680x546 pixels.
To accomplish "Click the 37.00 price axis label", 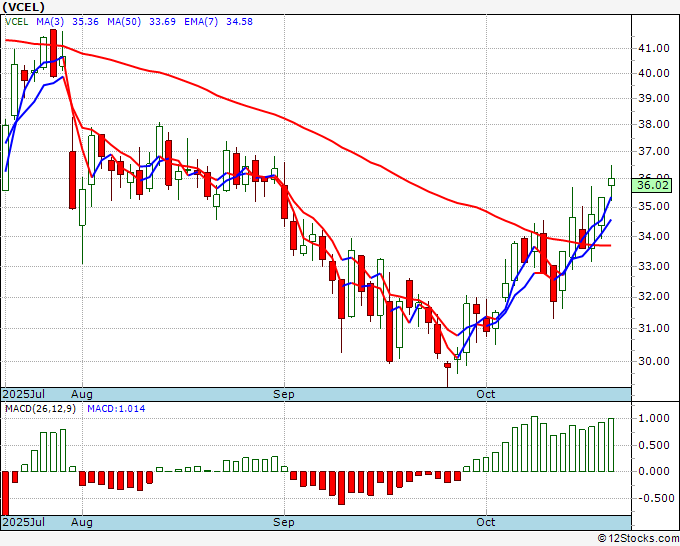I will pos(654,152).
